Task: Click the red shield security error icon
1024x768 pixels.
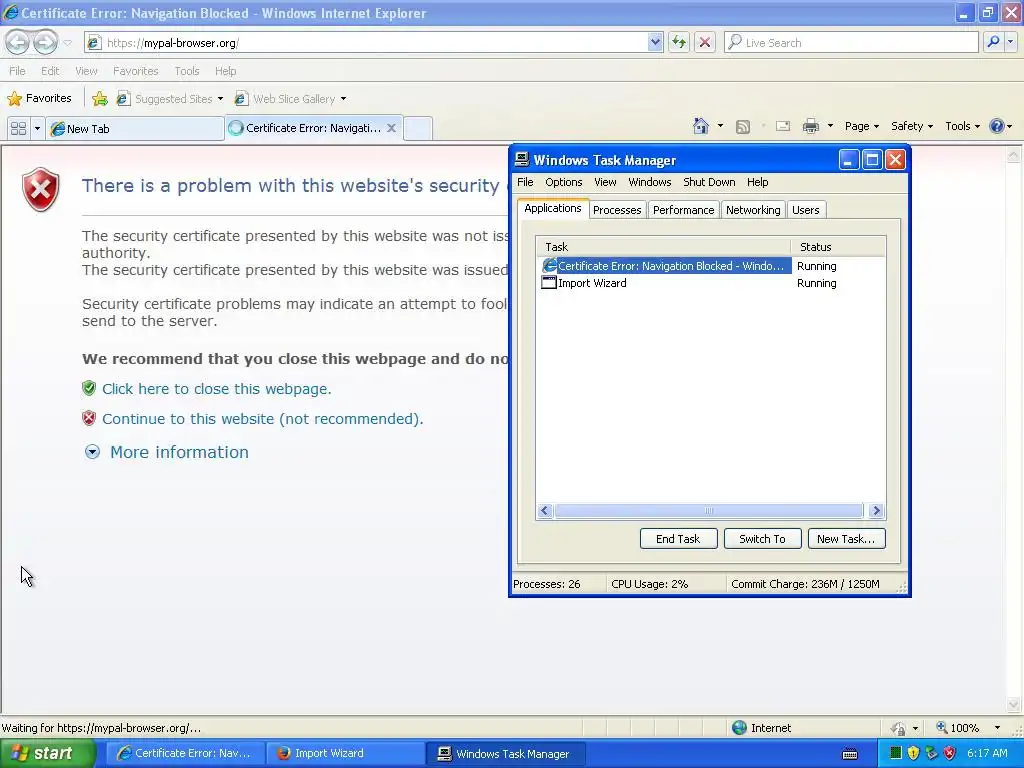Action: (40, 190)
